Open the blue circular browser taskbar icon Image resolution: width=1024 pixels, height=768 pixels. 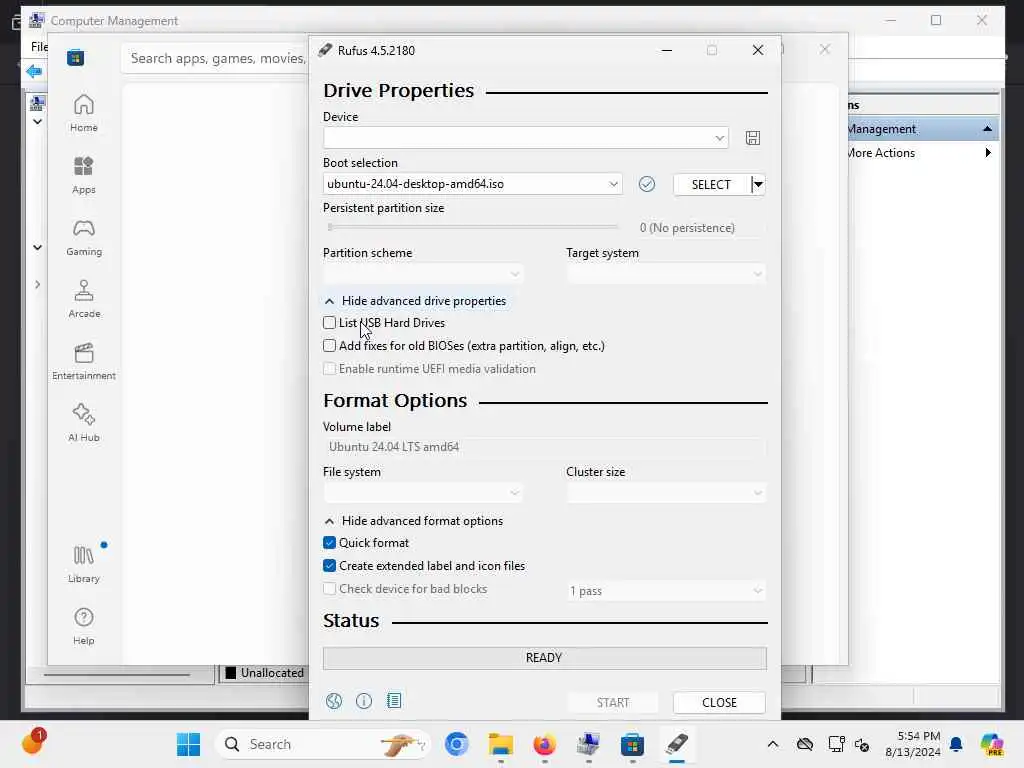pos(456,744)
